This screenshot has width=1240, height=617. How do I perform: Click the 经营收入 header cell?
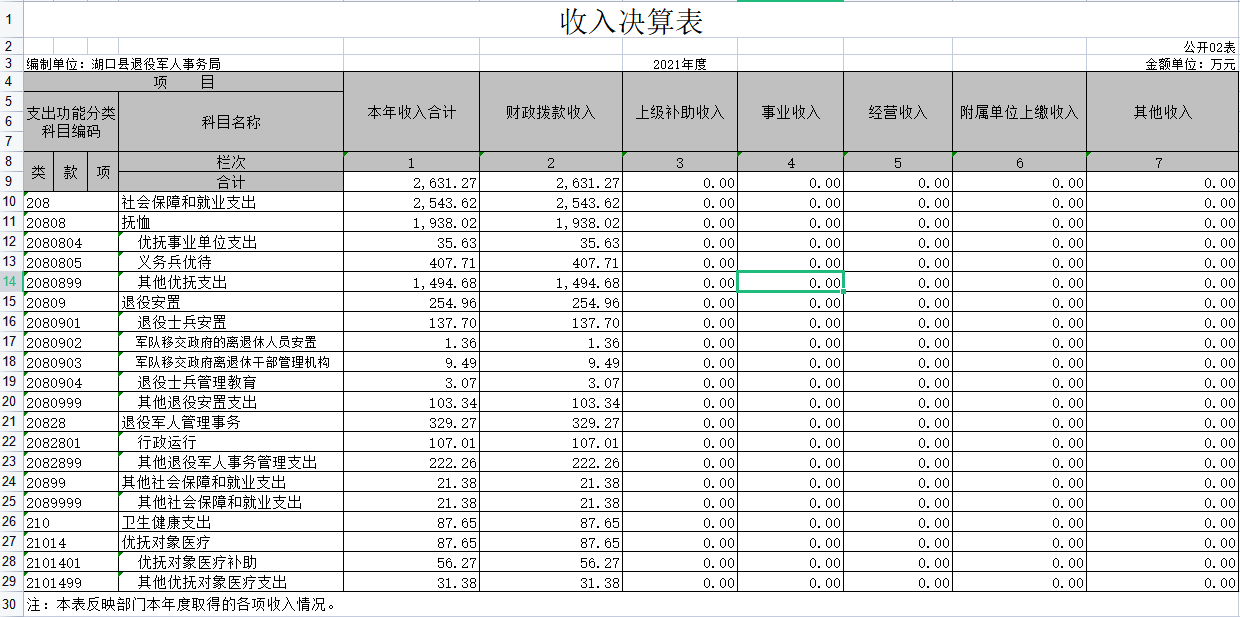897,112
